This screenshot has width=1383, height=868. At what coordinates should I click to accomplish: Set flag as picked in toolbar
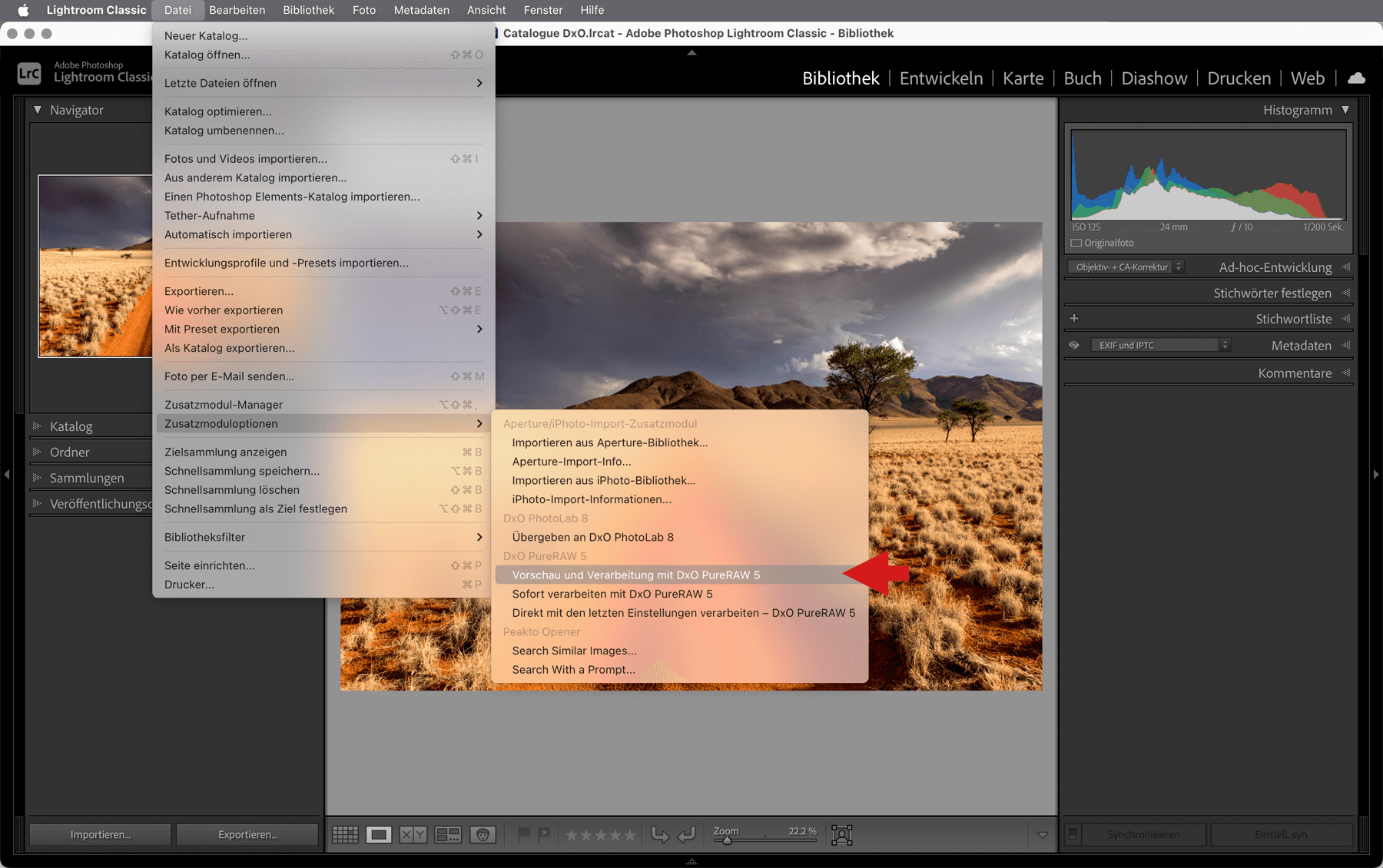coord(524,834)
